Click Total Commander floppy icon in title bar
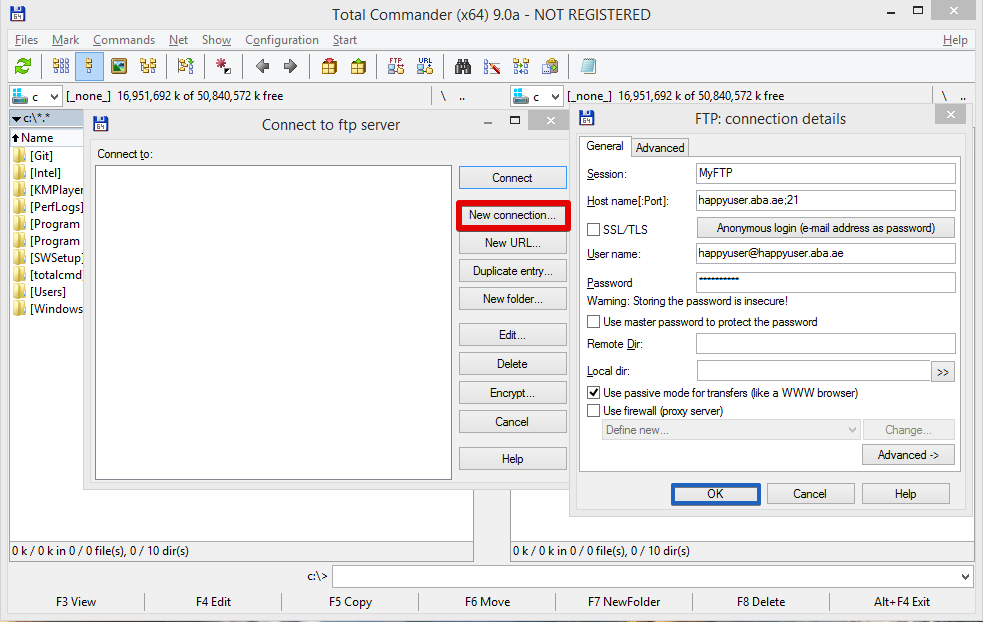The image size is (983, 622). point(18,13)
